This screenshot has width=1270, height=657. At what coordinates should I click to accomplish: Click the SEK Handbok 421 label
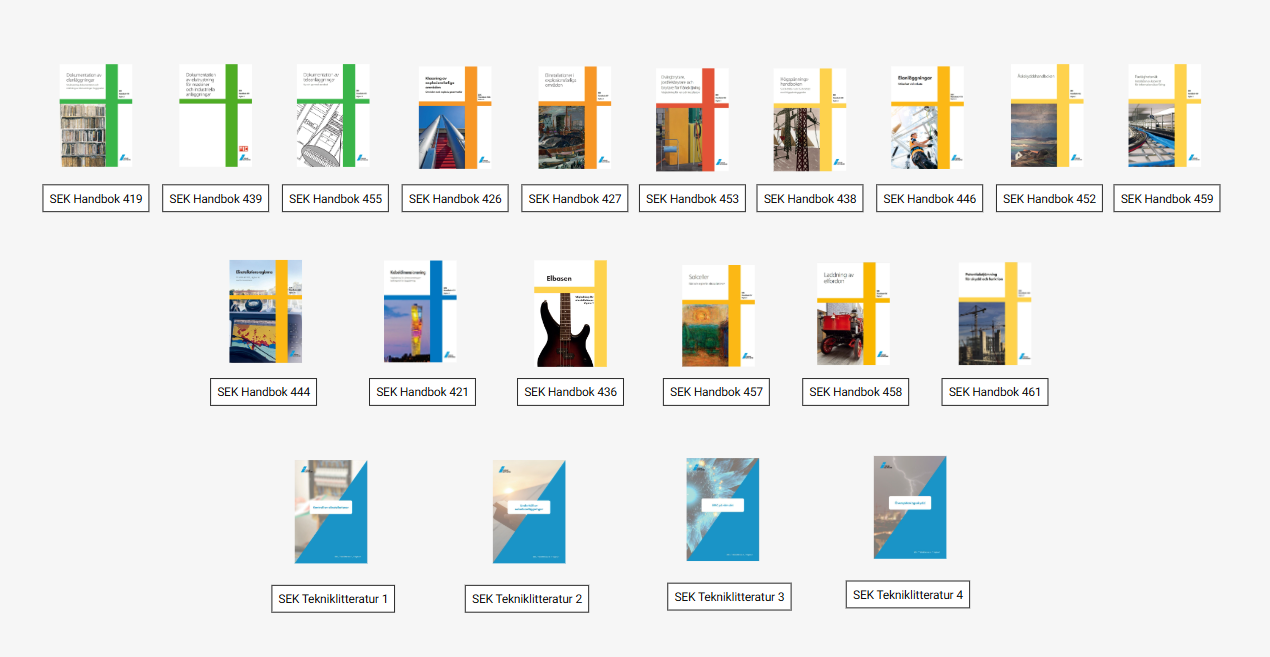pos(422,392)
